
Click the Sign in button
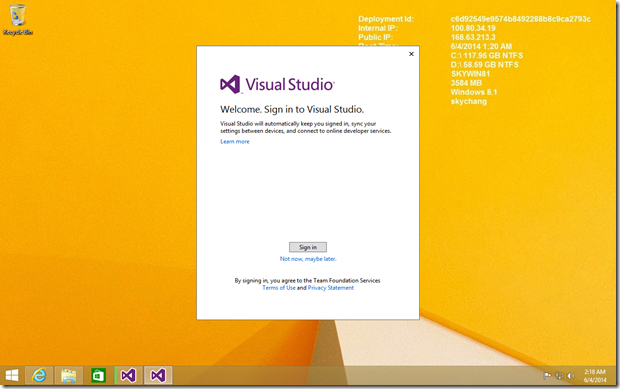(308, 247)
